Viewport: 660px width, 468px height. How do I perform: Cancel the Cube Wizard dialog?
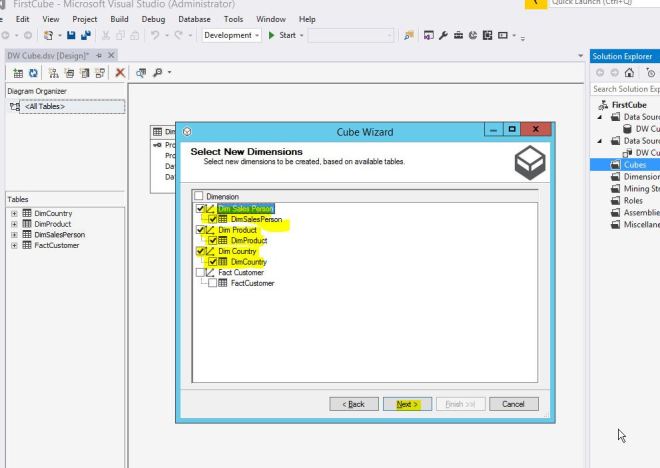click(x=513, y=404)
